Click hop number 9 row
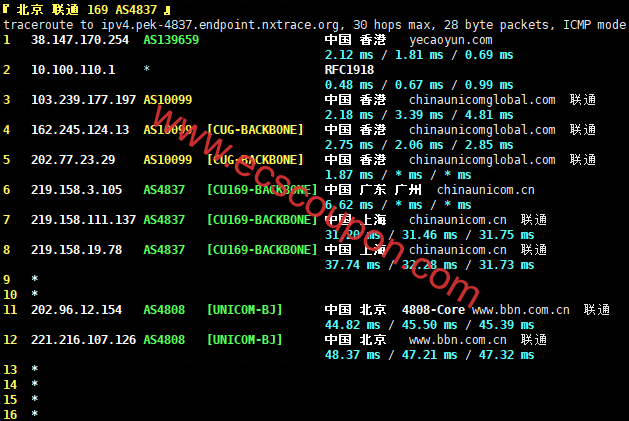 [x=20, y=279]
